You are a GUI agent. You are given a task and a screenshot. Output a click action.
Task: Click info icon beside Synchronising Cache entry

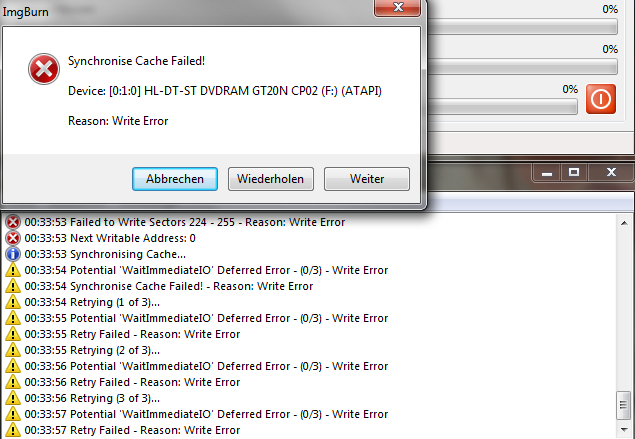tap(13, 254)
